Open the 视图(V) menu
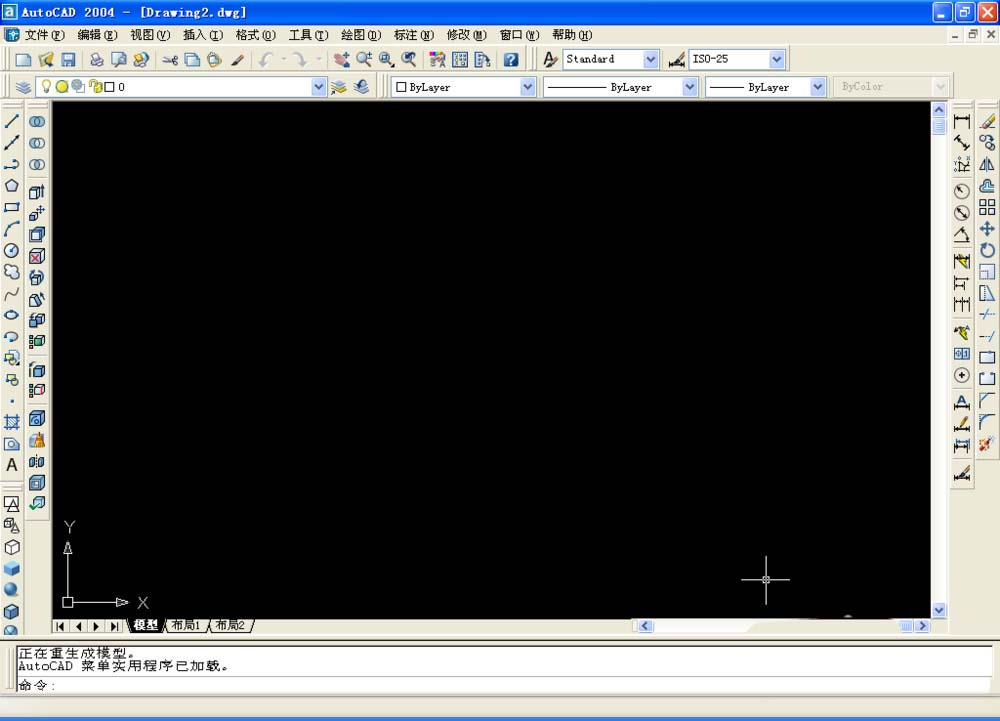Screen dimensions: 1000x721 point(150,35)
